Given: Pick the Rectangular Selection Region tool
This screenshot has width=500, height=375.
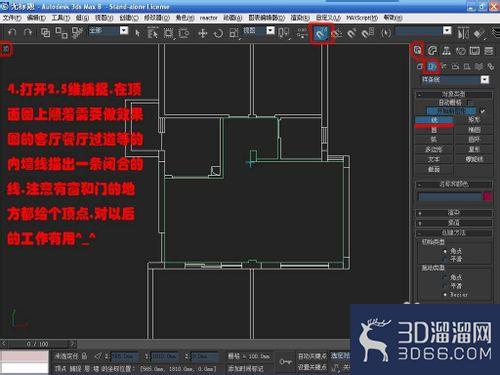Looking at the screenshot, I should point(169,33).
